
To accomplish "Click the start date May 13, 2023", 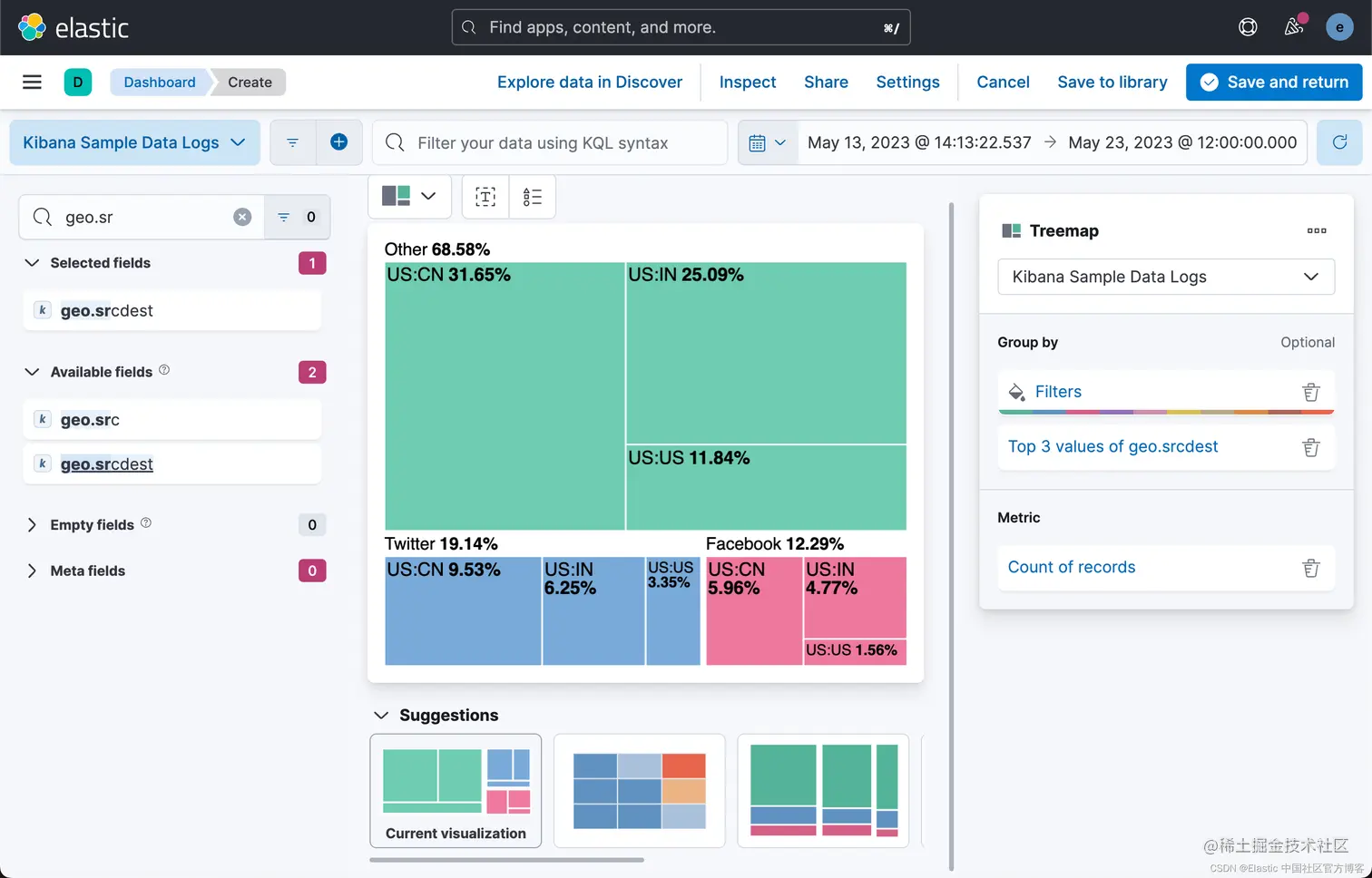I will point(919,142).
